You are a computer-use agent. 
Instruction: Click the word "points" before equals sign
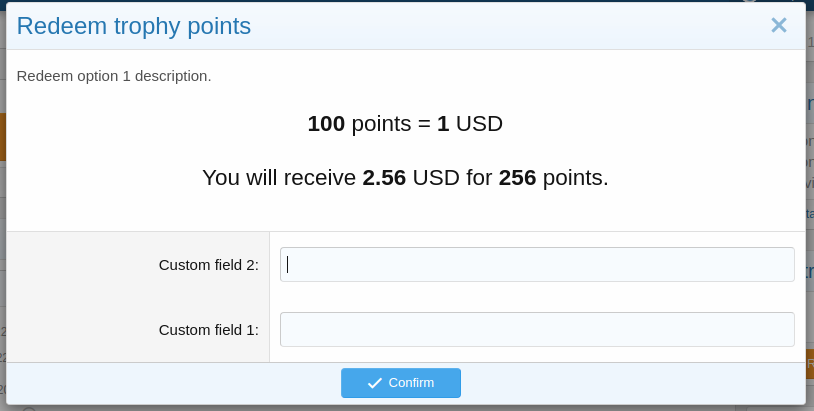tap(381, 124)
